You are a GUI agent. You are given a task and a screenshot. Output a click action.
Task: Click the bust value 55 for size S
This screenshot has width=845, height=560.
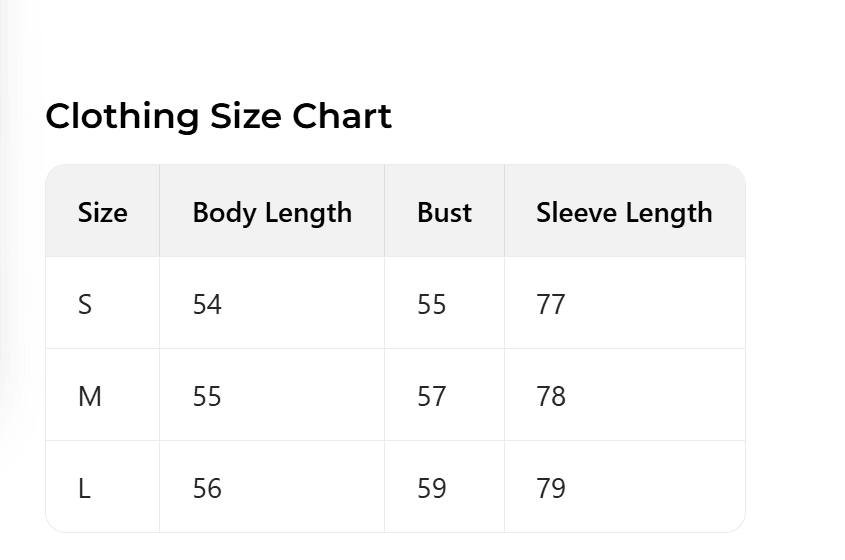(x=432, y=304)
